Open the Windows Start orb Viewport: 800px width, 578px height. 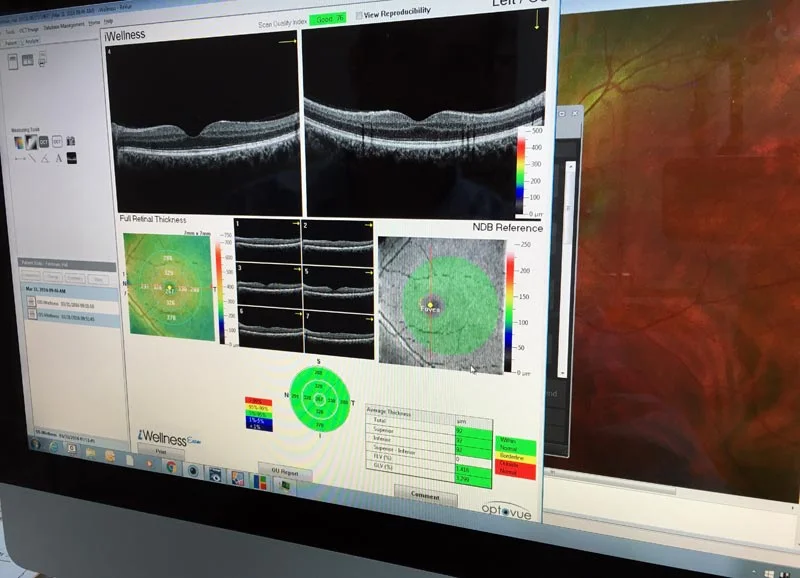(x=35, y=444)
